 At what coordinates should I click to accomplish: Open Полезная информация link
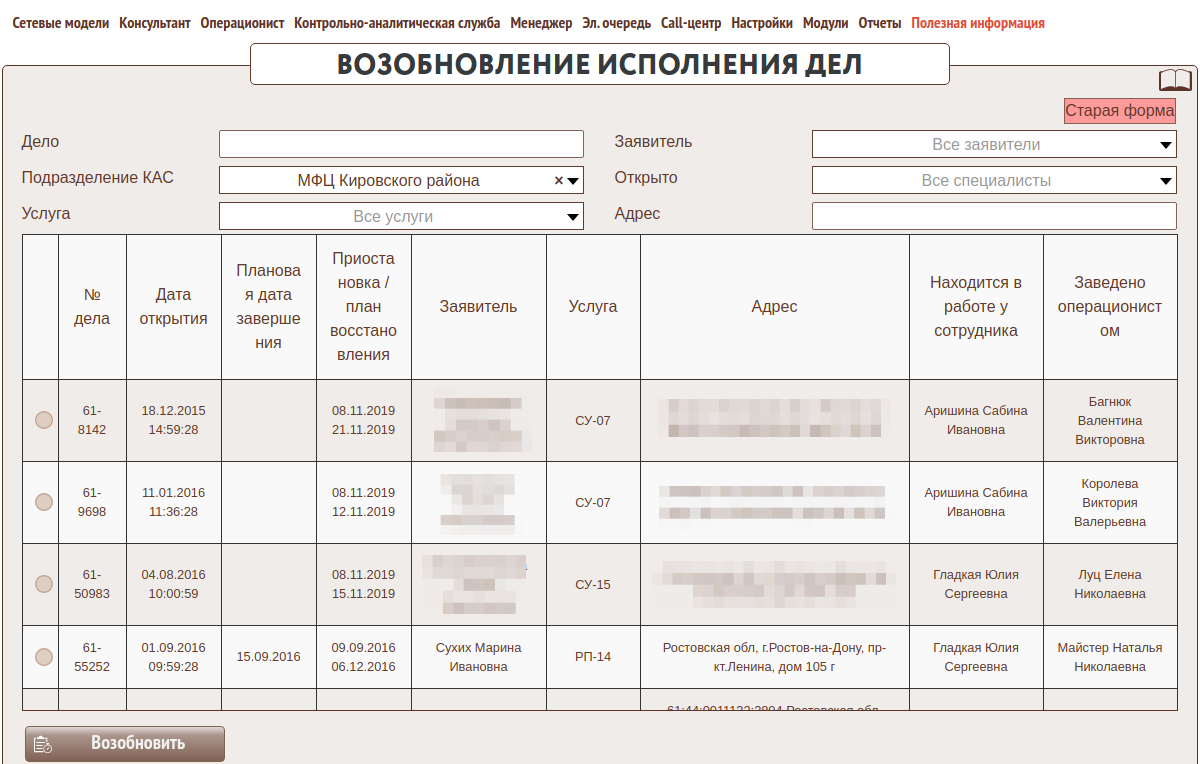(977, 23)
